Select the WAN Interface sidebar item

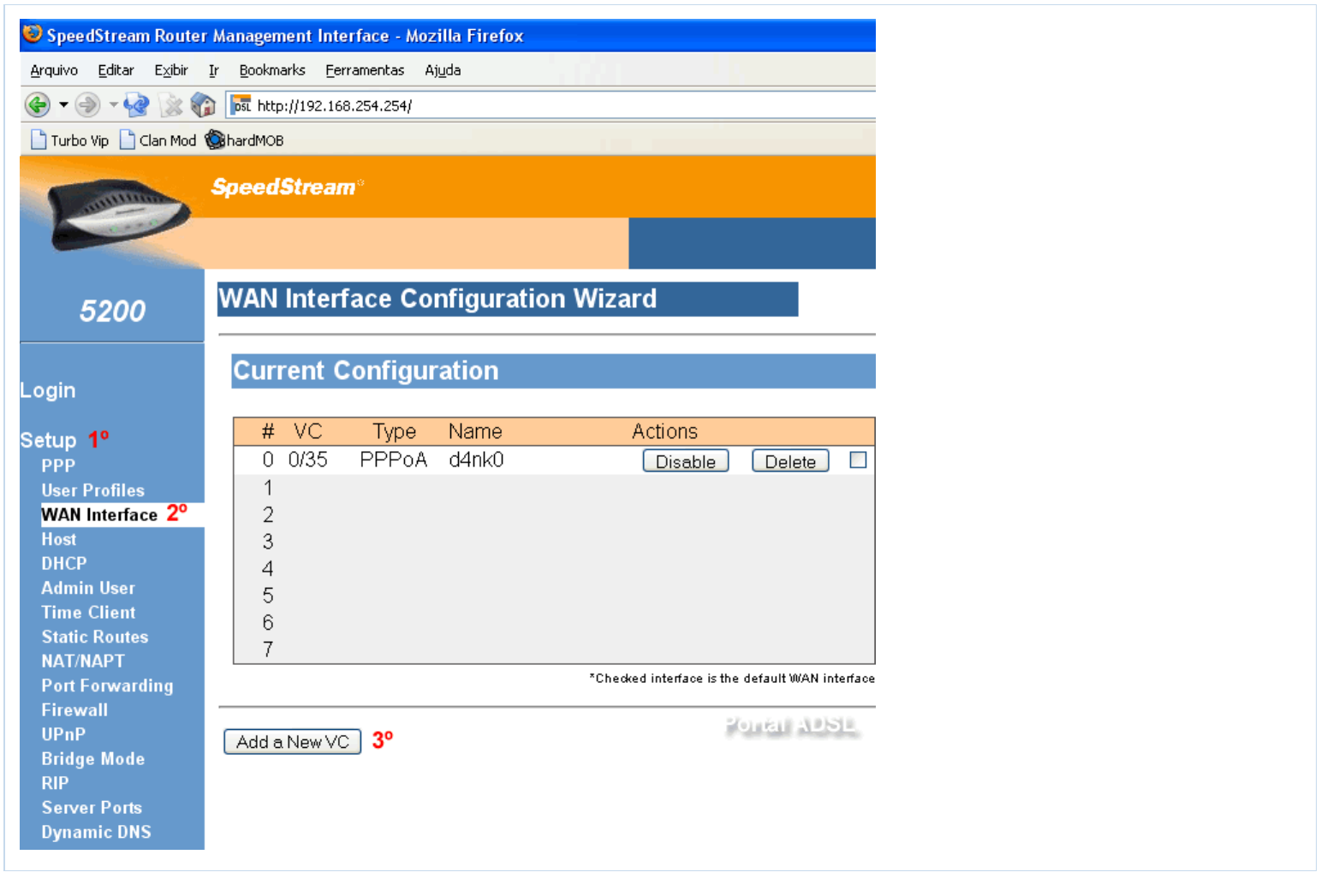99,515
